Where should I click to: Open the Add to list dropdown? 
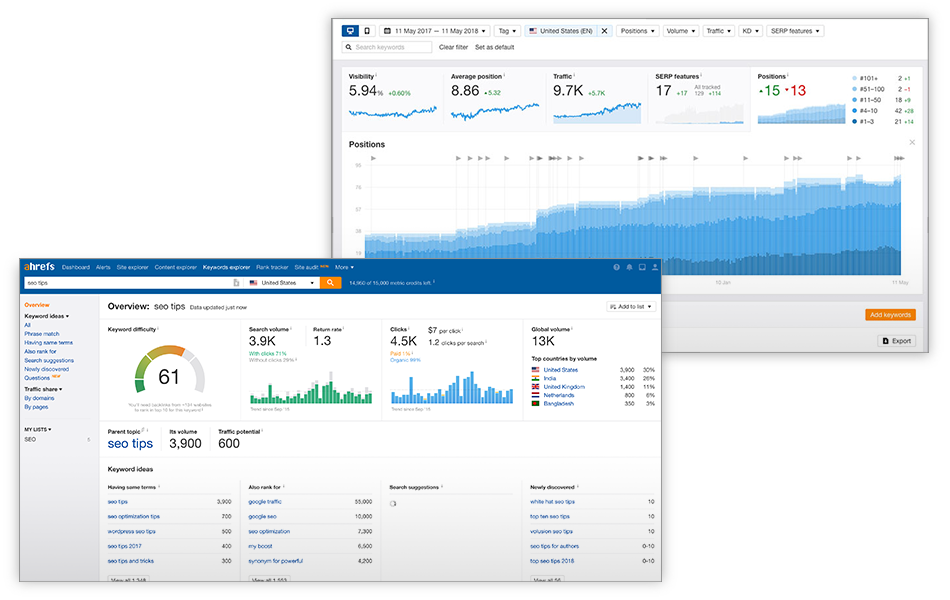coord(631,307)
